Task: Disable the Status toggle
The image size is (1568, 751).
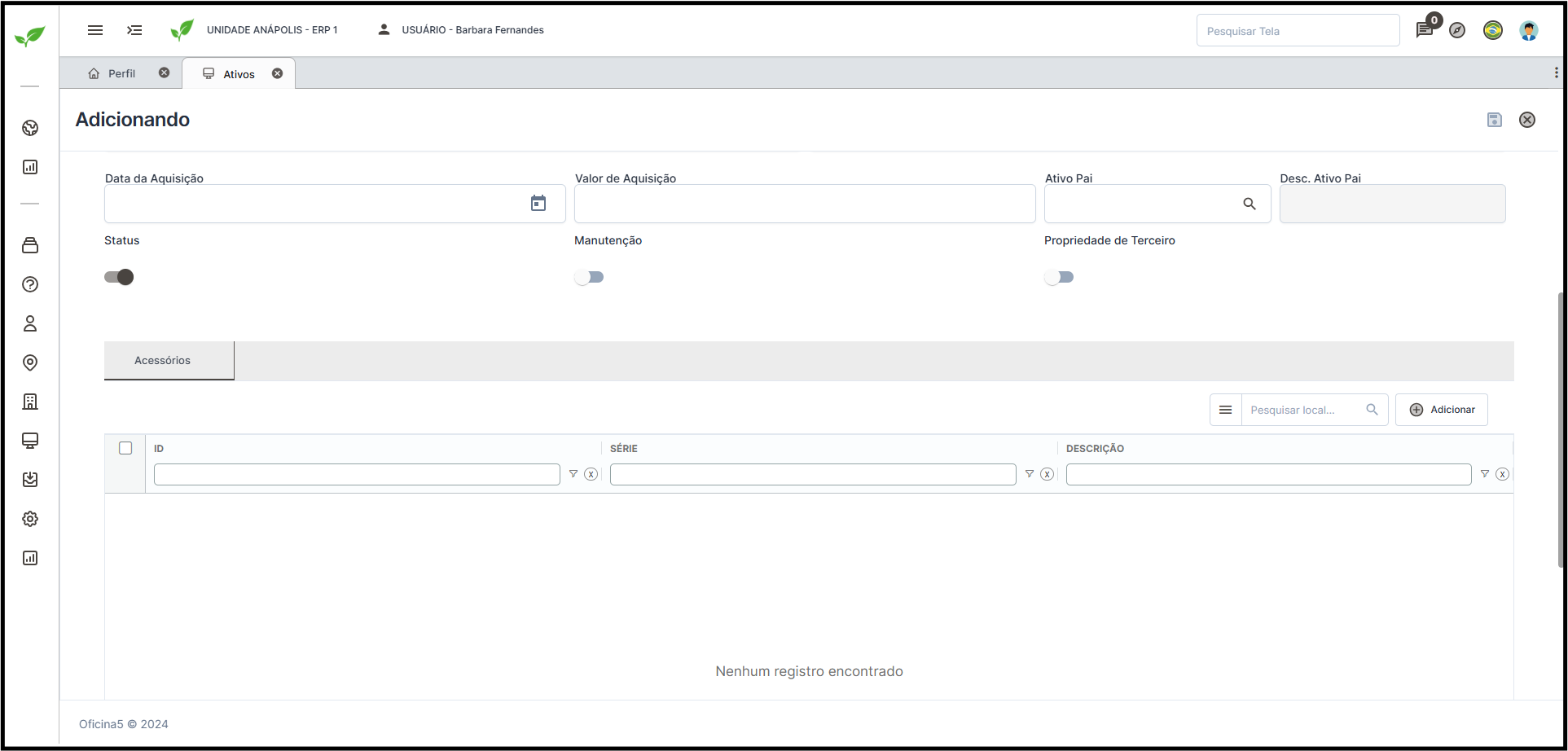Action: (x=119, y=277)
